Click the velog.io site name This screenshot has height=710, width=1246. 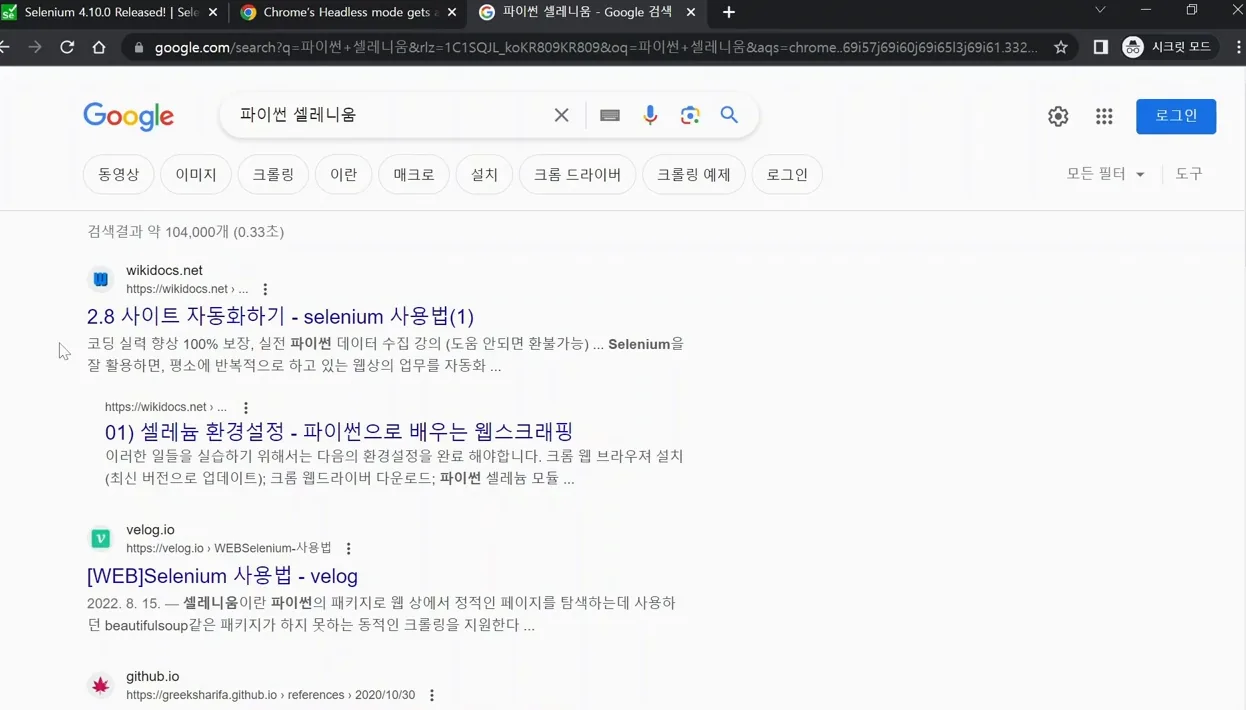click(150, 529)
